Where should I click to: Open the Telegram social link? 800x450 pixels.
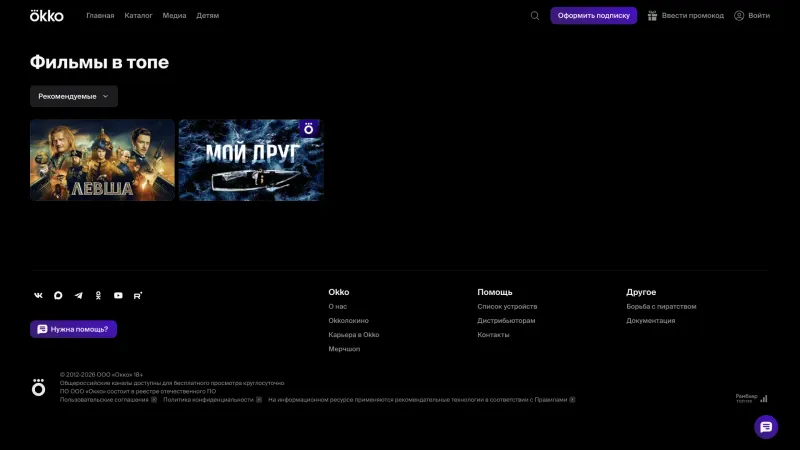point(78,295)
